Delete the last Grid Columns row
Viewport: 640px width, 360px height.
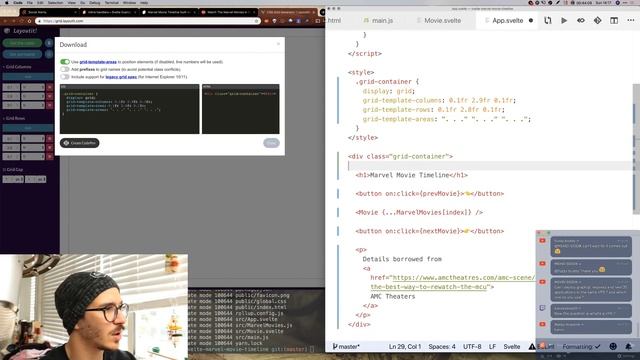(50, 105)
